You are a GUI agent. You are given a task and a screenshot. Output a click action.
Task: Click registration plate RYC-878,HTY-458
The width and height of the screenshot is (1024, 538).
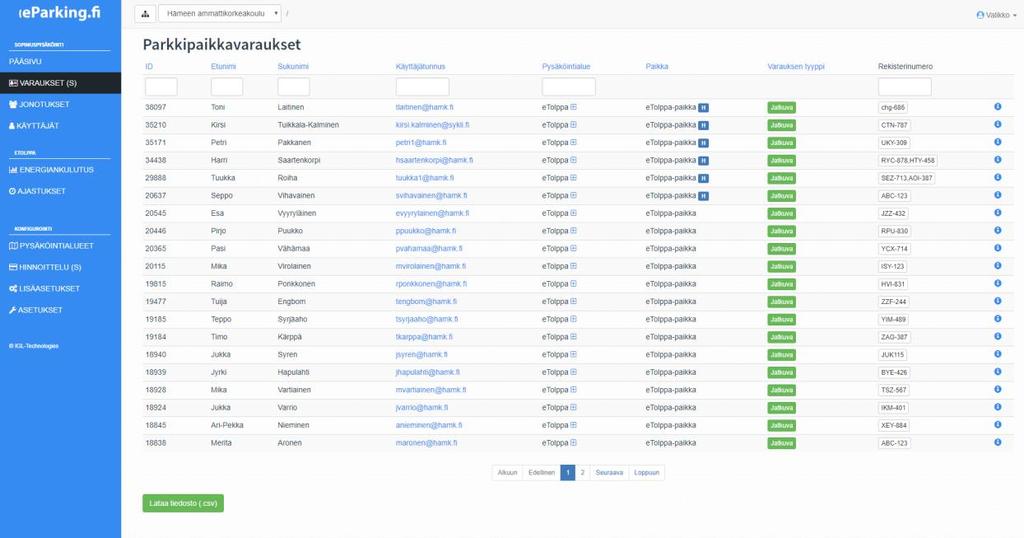click(x=908, y=161)
